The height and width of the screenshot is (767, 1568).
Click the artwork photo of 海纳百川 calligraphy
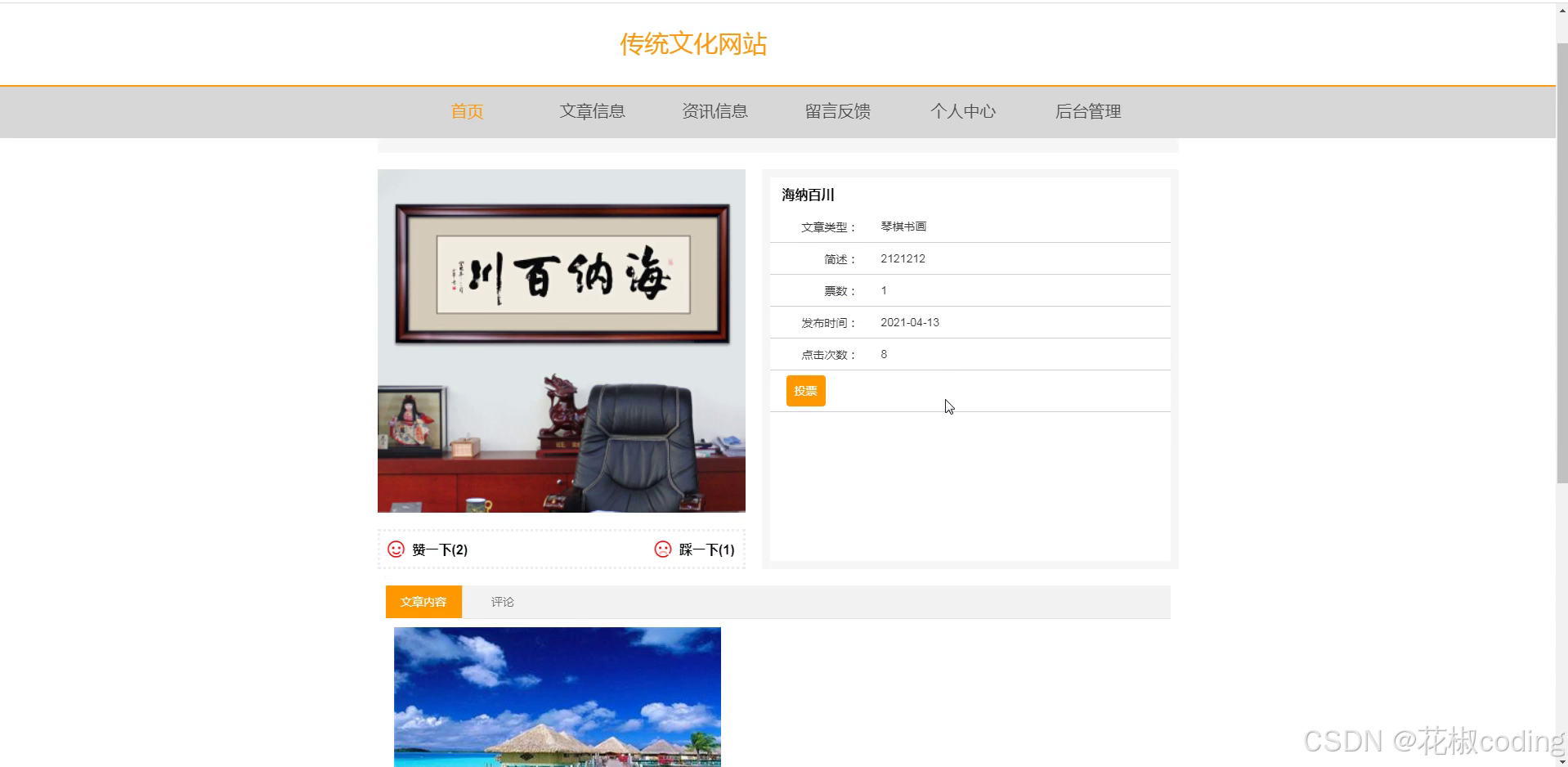click(x=561, y=341)
